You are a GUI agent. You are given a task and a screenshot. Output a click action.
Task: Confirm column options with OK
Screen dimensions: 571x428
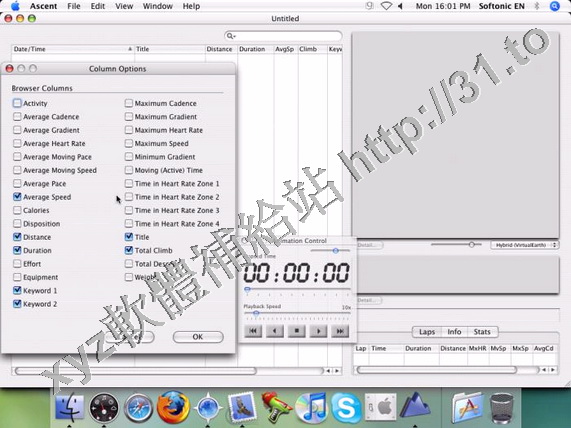tap(198, 337)
